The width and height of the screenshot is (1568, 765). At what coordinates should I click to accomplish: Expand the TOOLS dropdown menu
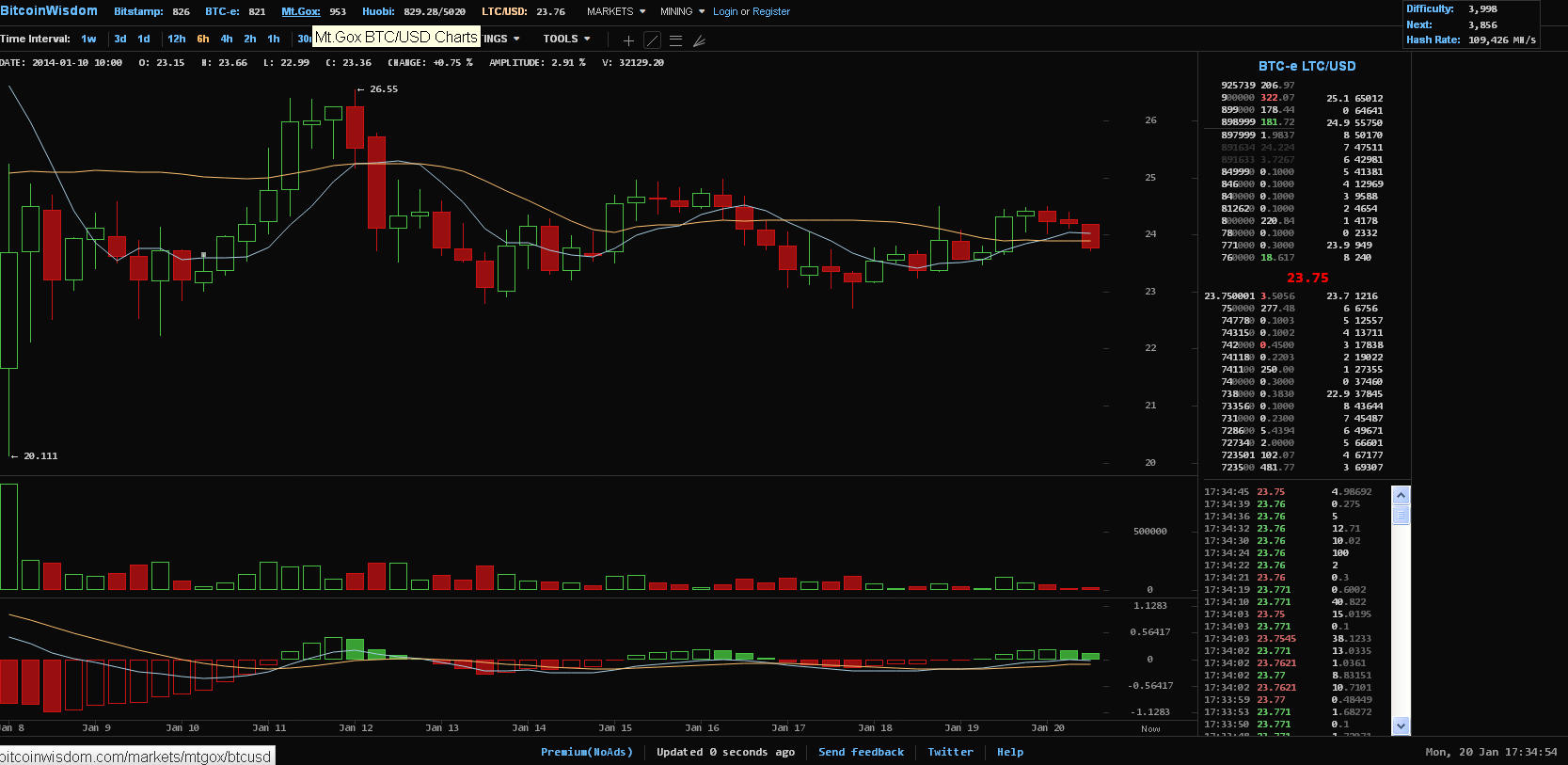click(x=566, y=39)
